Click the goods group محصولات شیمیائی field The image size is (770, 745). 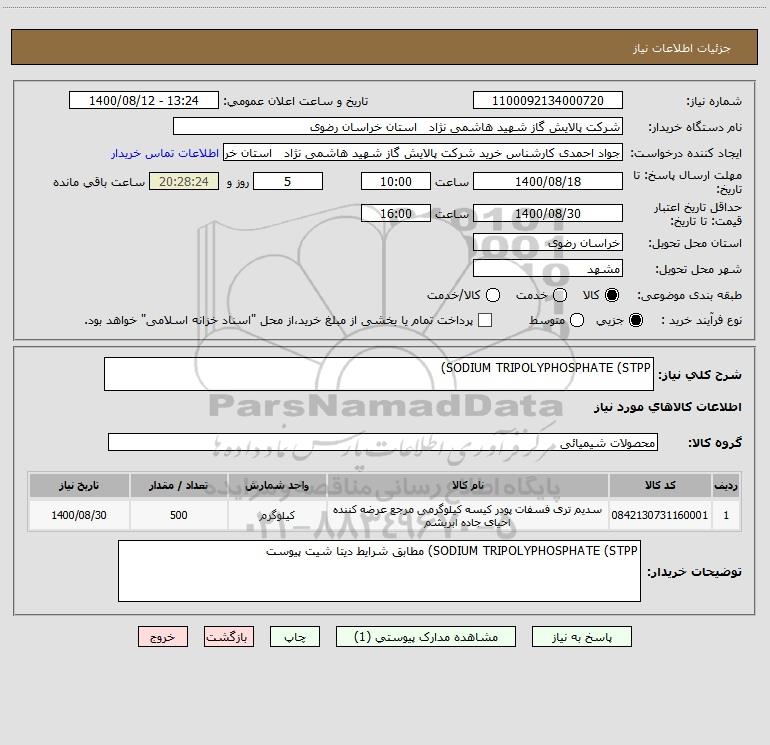click(x=383, y=442)
